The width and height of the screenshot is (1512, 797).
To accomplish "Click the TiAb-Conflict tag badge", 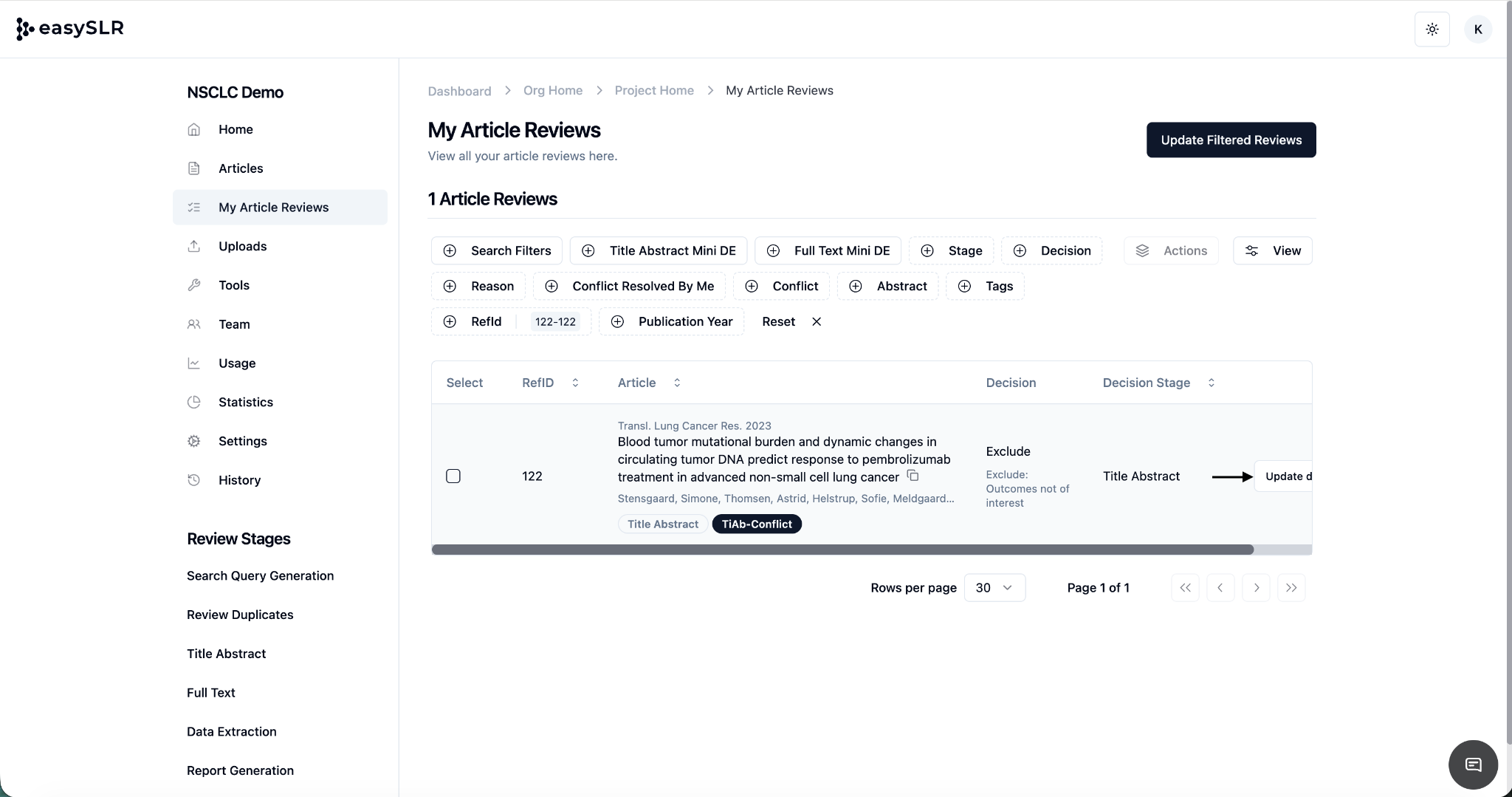I will 756,524.
